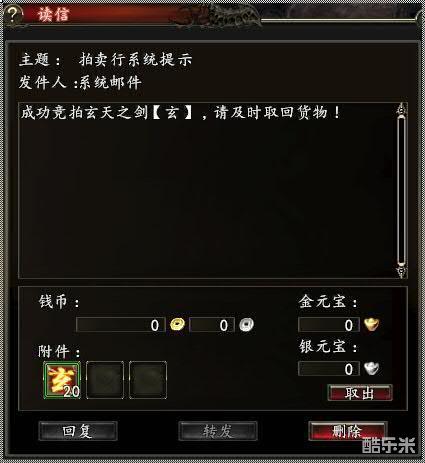The image size is (425, 463).
Task: Click the gold ingot 金元宝 icon
Action: (371, 324)
